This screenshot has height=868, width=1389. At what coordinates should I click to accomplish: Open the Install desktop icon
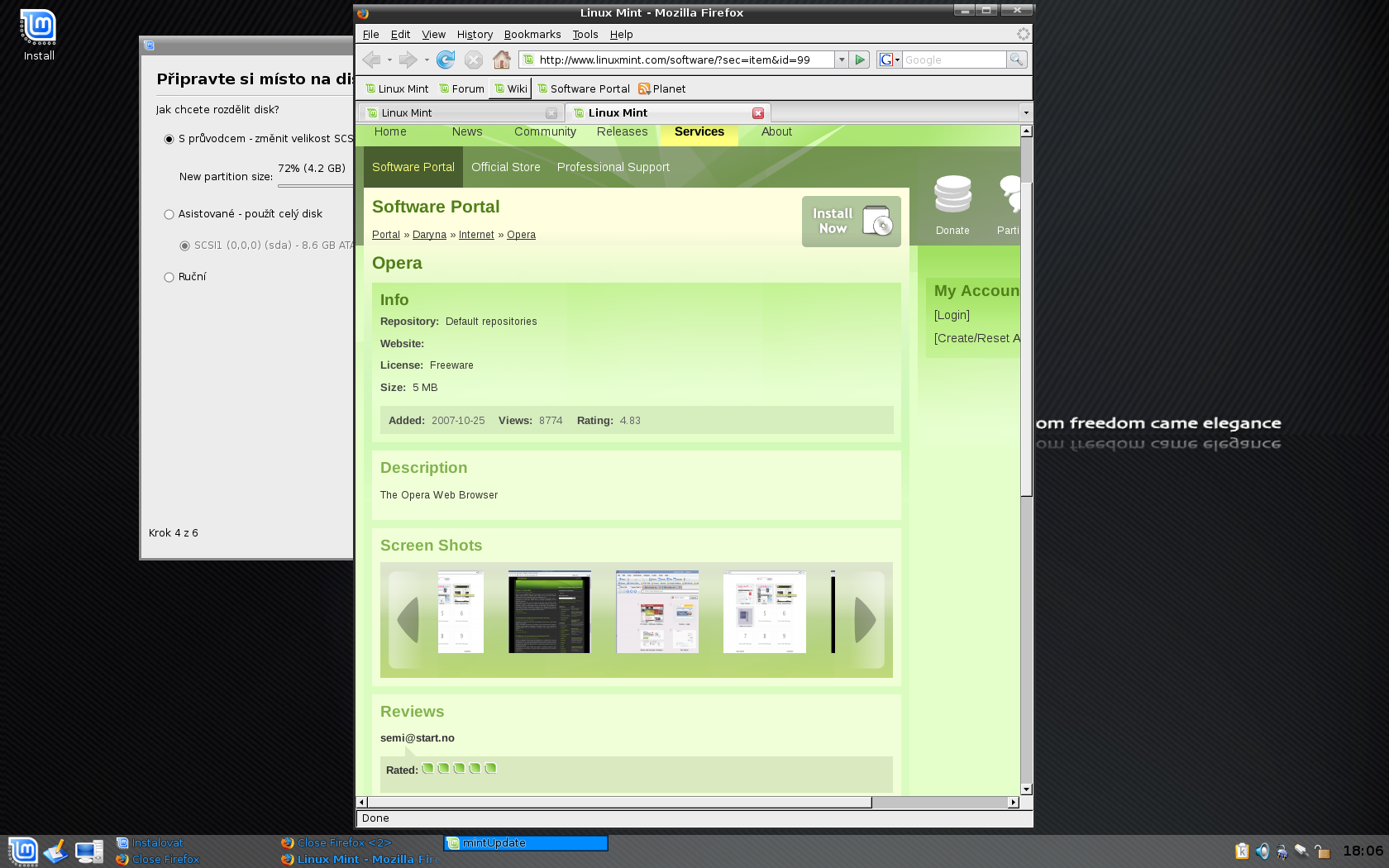[x=38, y=36]
